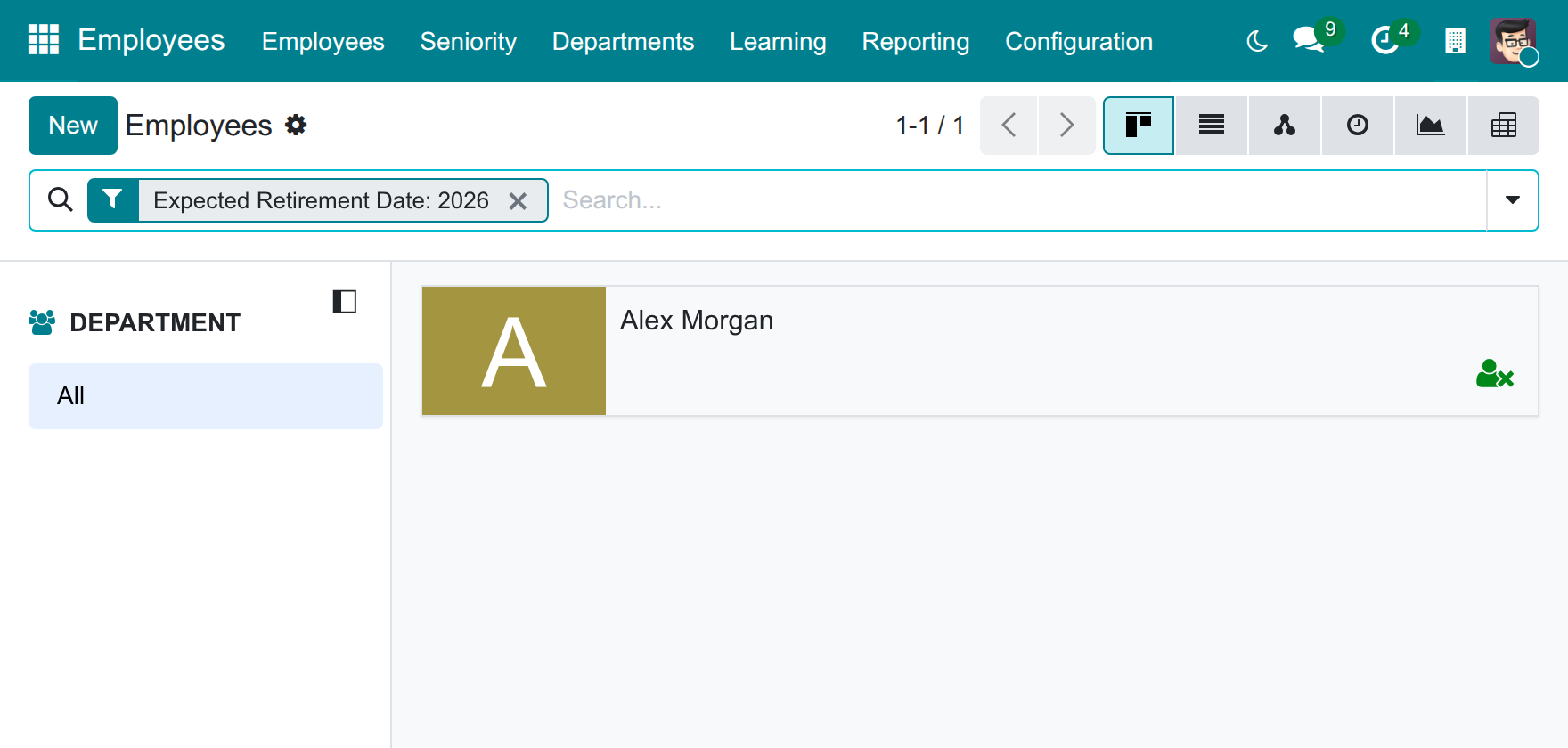The image size is (1568, 748).
Task: Click the filter funnel icon
Action: [x=113, y=199]
